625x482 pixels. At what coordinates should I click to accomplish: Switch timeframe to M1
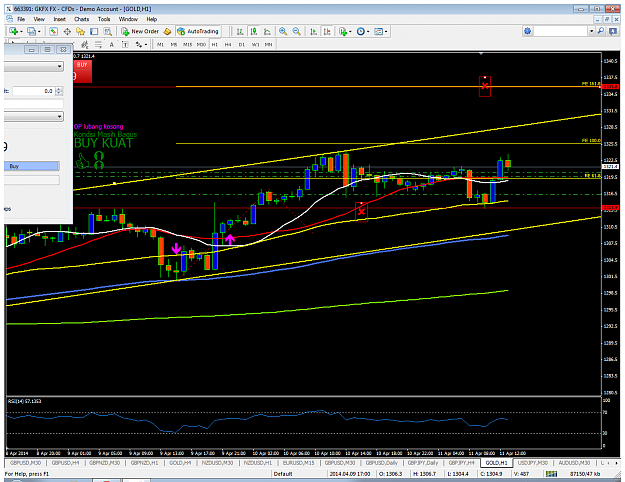click(160, 45)
